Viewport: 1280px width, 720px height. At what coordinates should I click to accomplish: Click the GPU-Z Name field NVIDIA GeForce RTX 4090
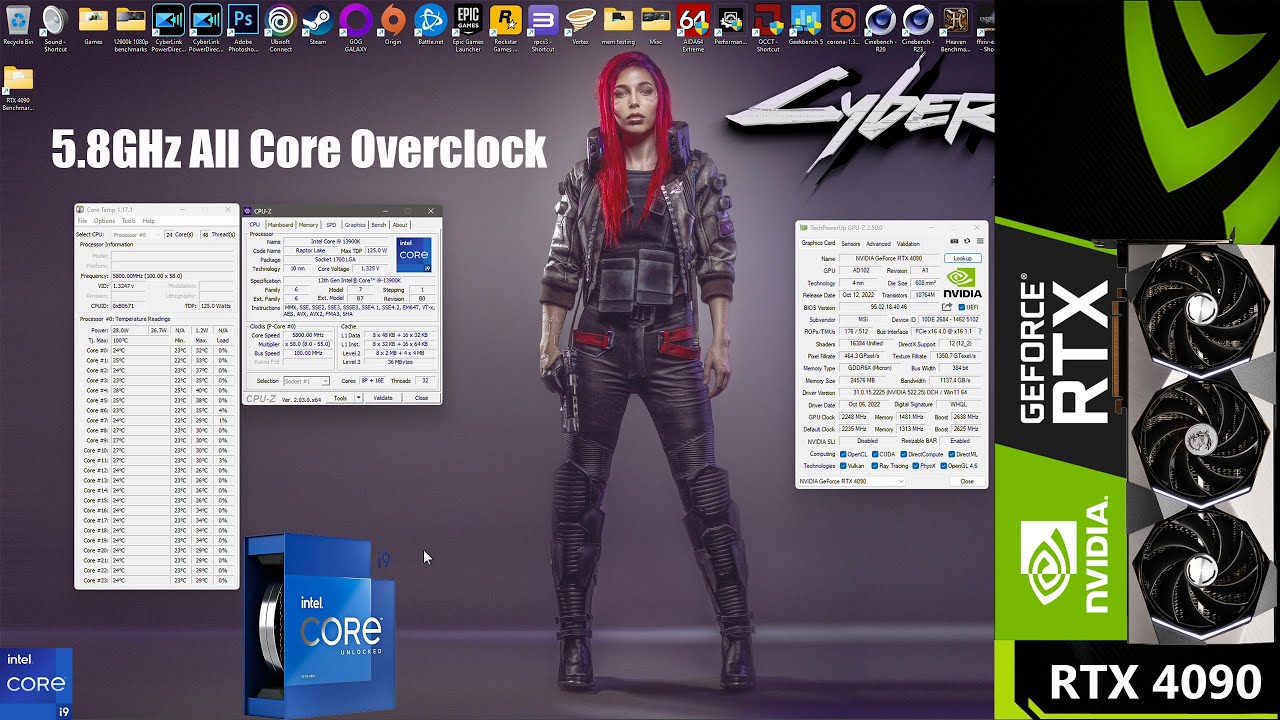[x=889, y=258]
